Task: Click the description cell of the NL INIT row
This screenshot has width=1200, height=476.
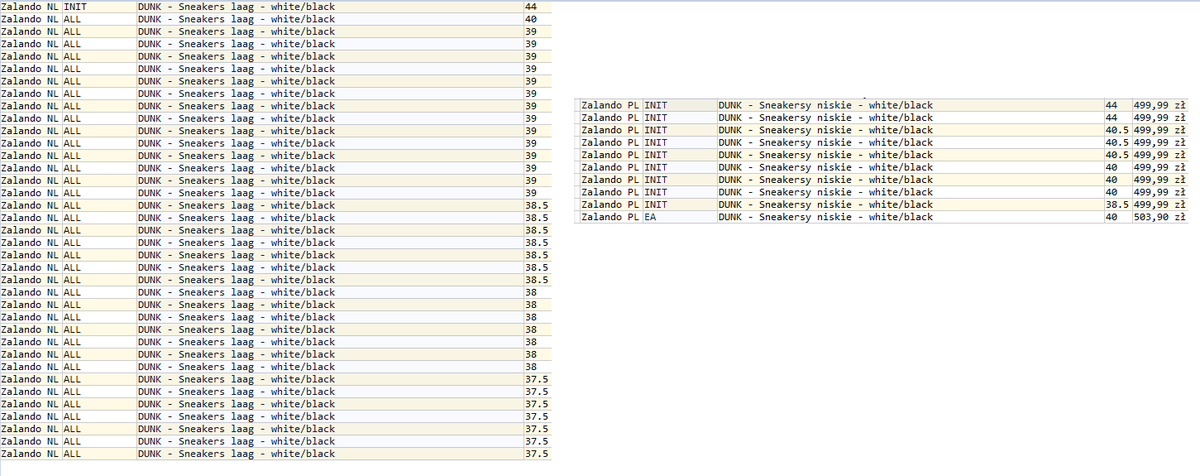Action: (329, 7)
